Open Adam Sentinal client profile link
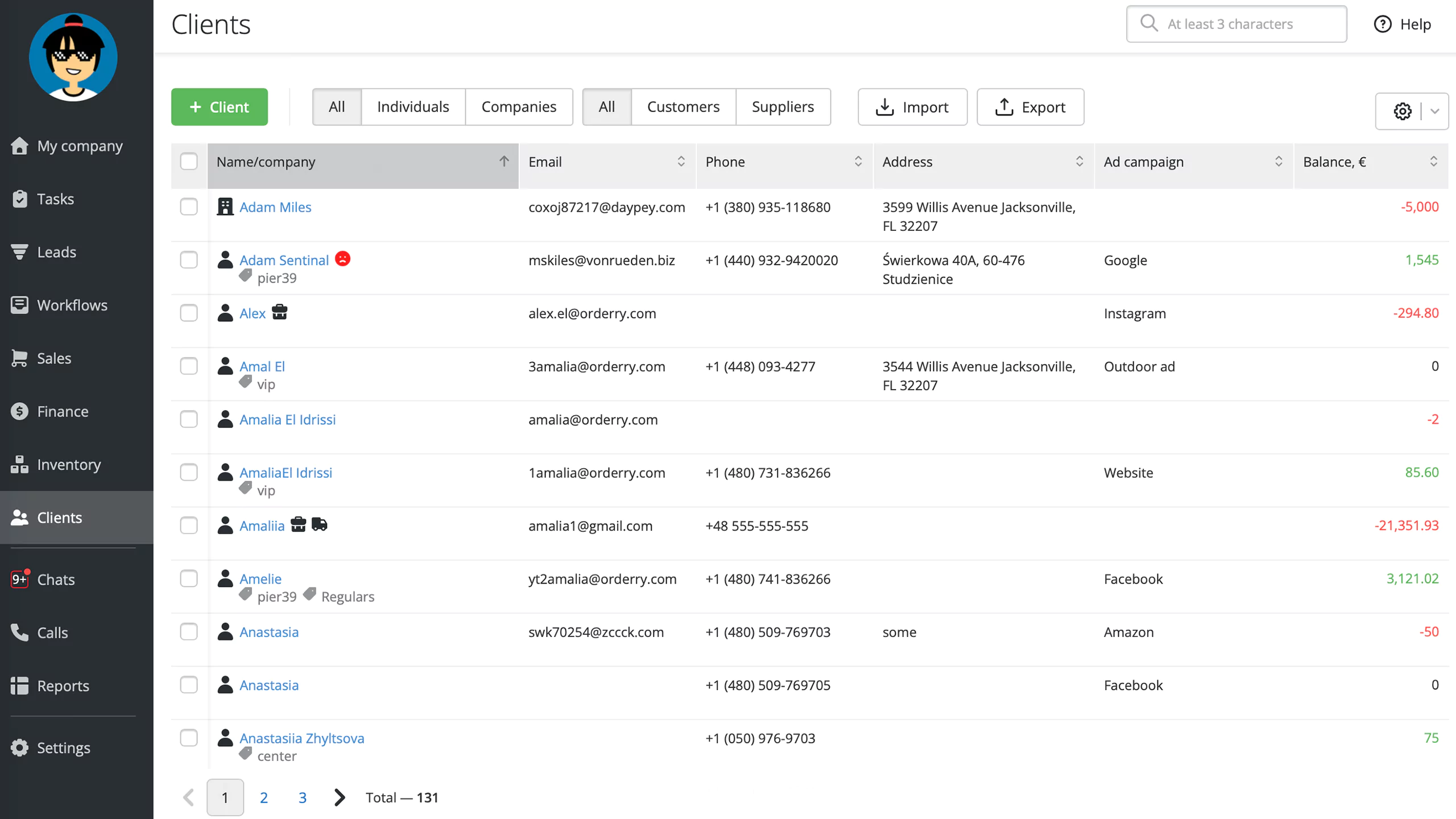 point(284,260)
